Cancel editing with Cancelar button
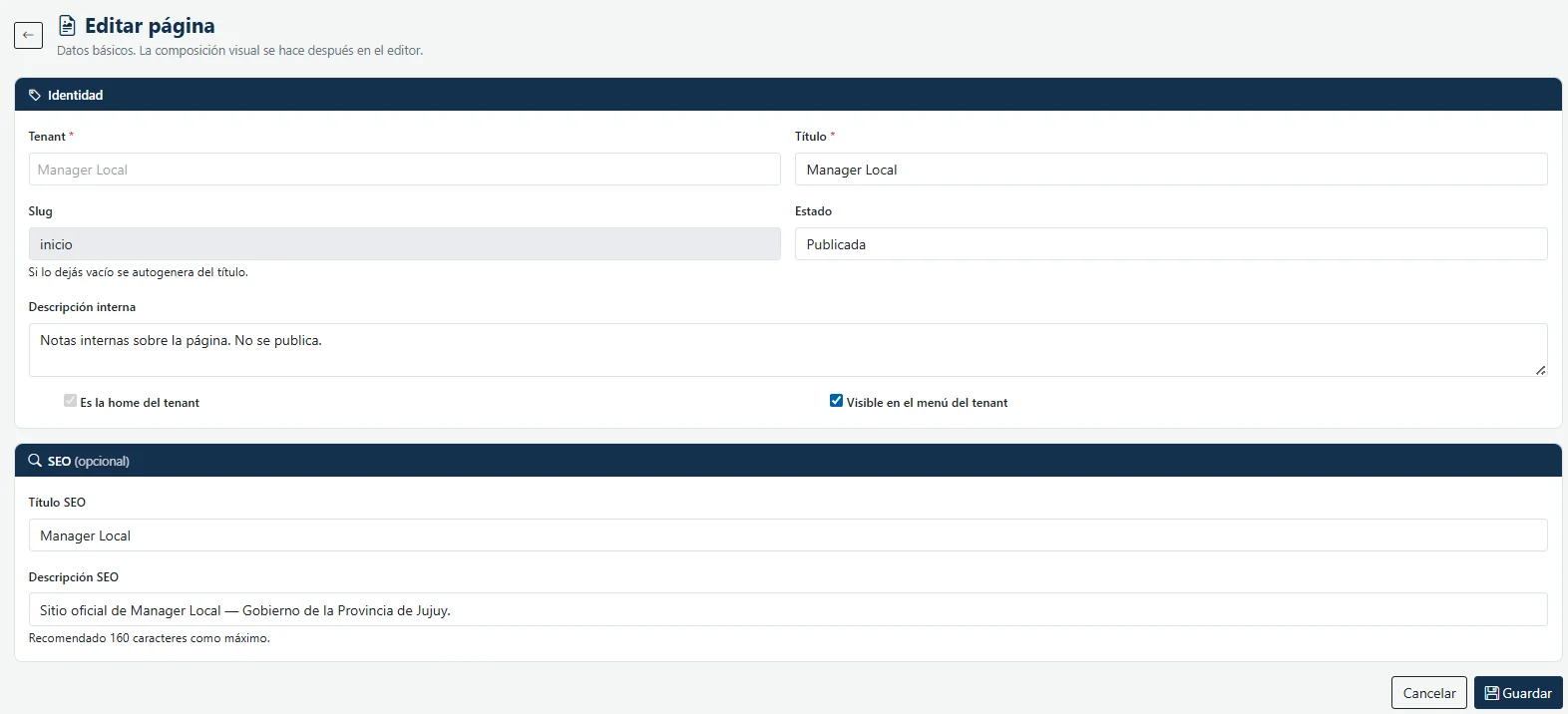This screenshot has width=1568, height=714. pyautogui.click(x=1429, y=693)
